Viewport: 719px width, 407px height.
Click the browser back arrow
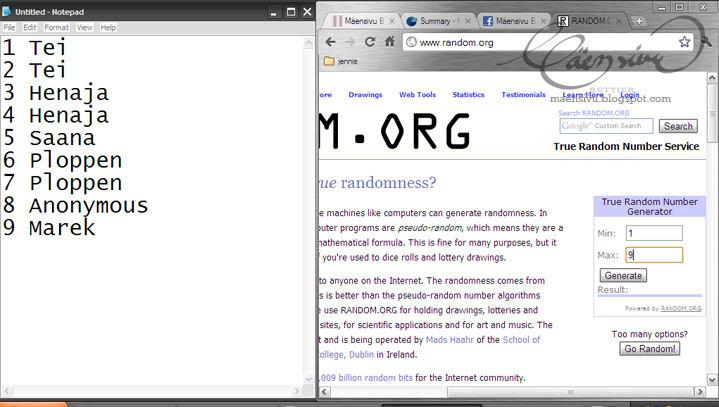click(330, 42)
